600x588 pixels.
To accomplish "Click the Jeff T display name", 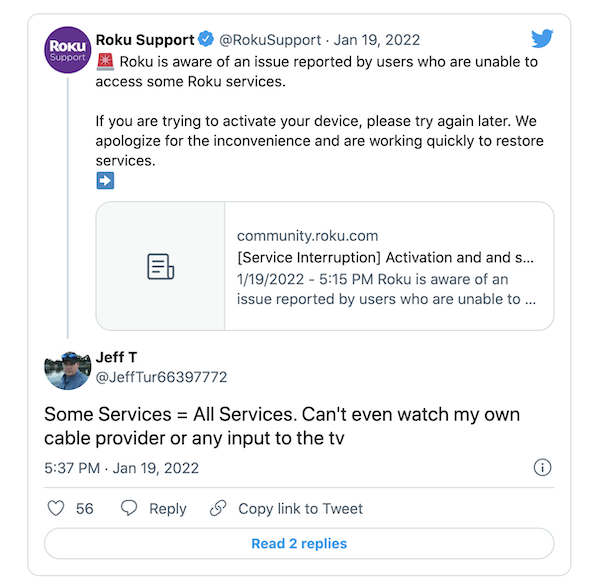I will point(116,357).
